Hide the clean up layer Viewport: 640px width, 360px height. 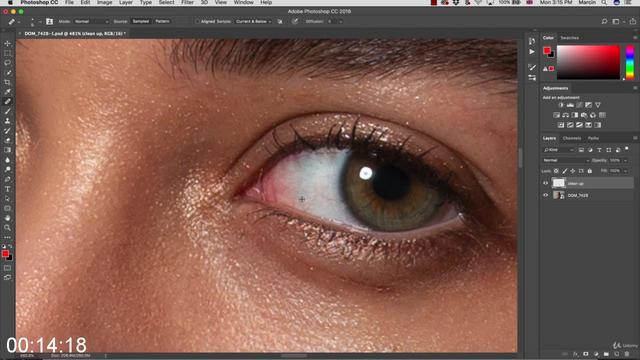(546, 183)
